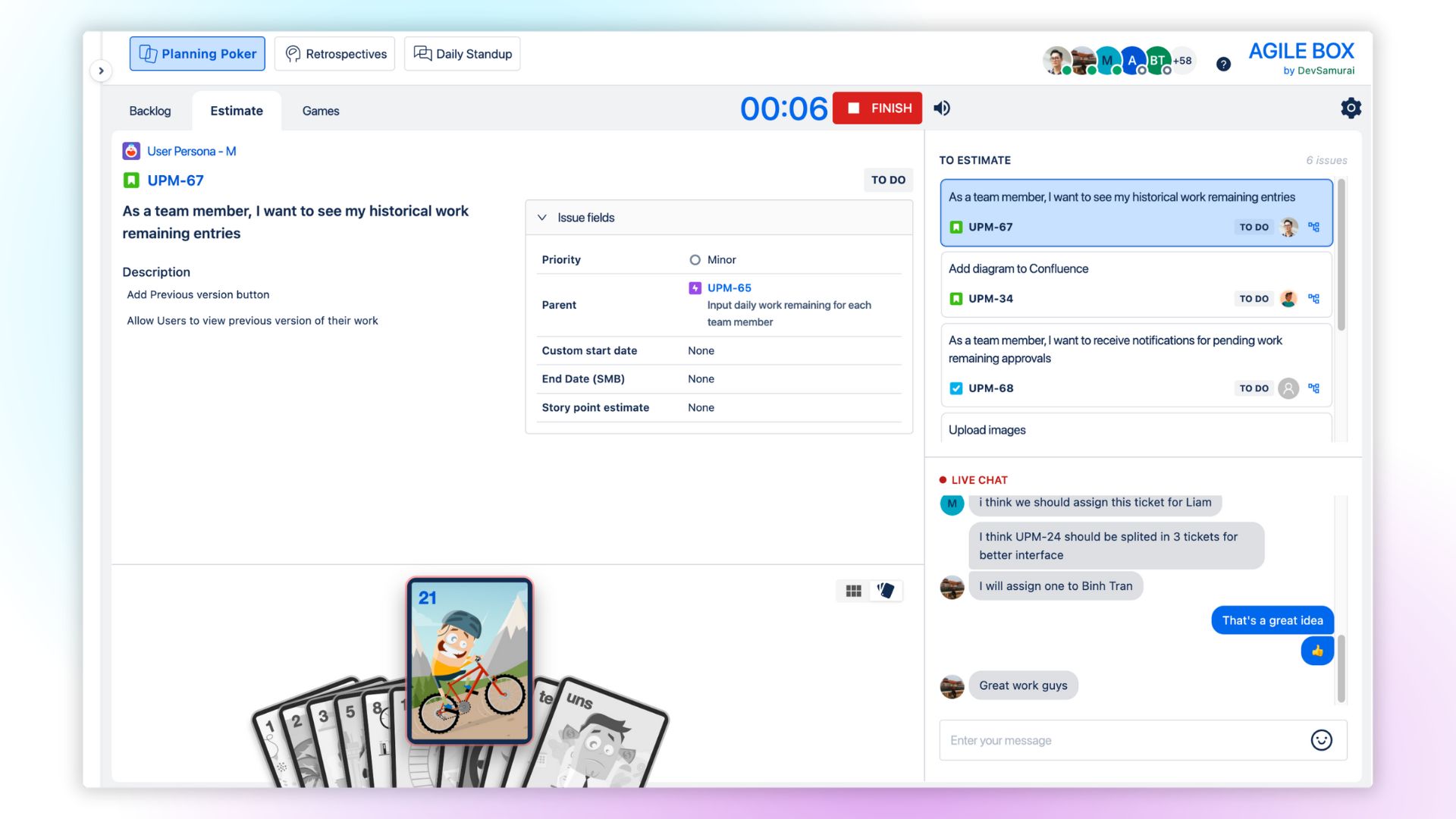Click the branch icon on the UPM-34 card

point(1314,299)
